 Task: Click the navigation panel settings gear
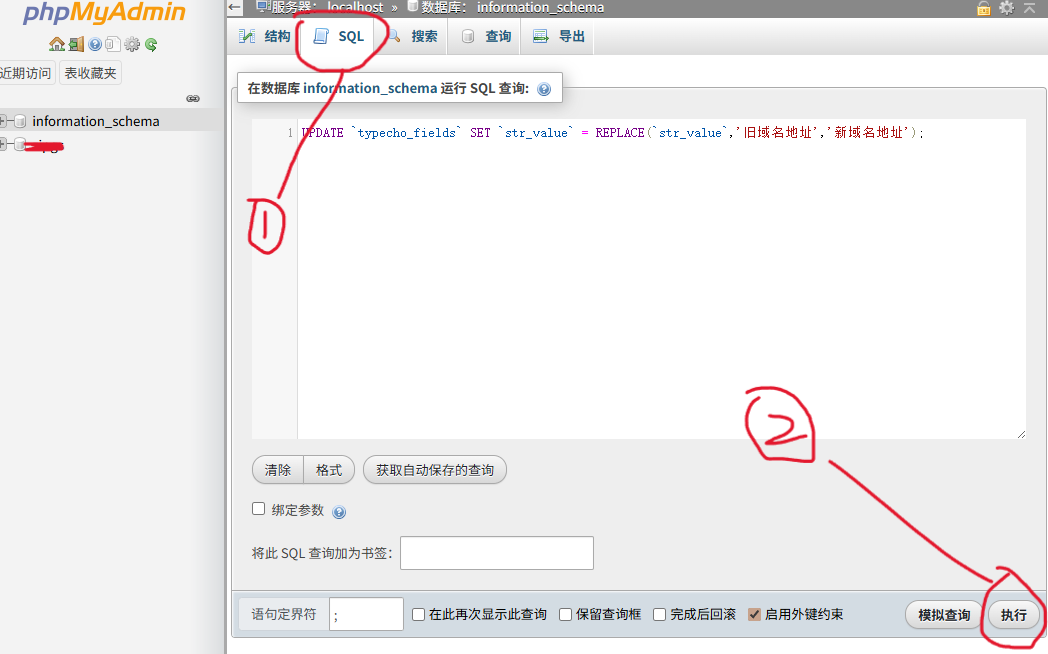tap(132, 44)
